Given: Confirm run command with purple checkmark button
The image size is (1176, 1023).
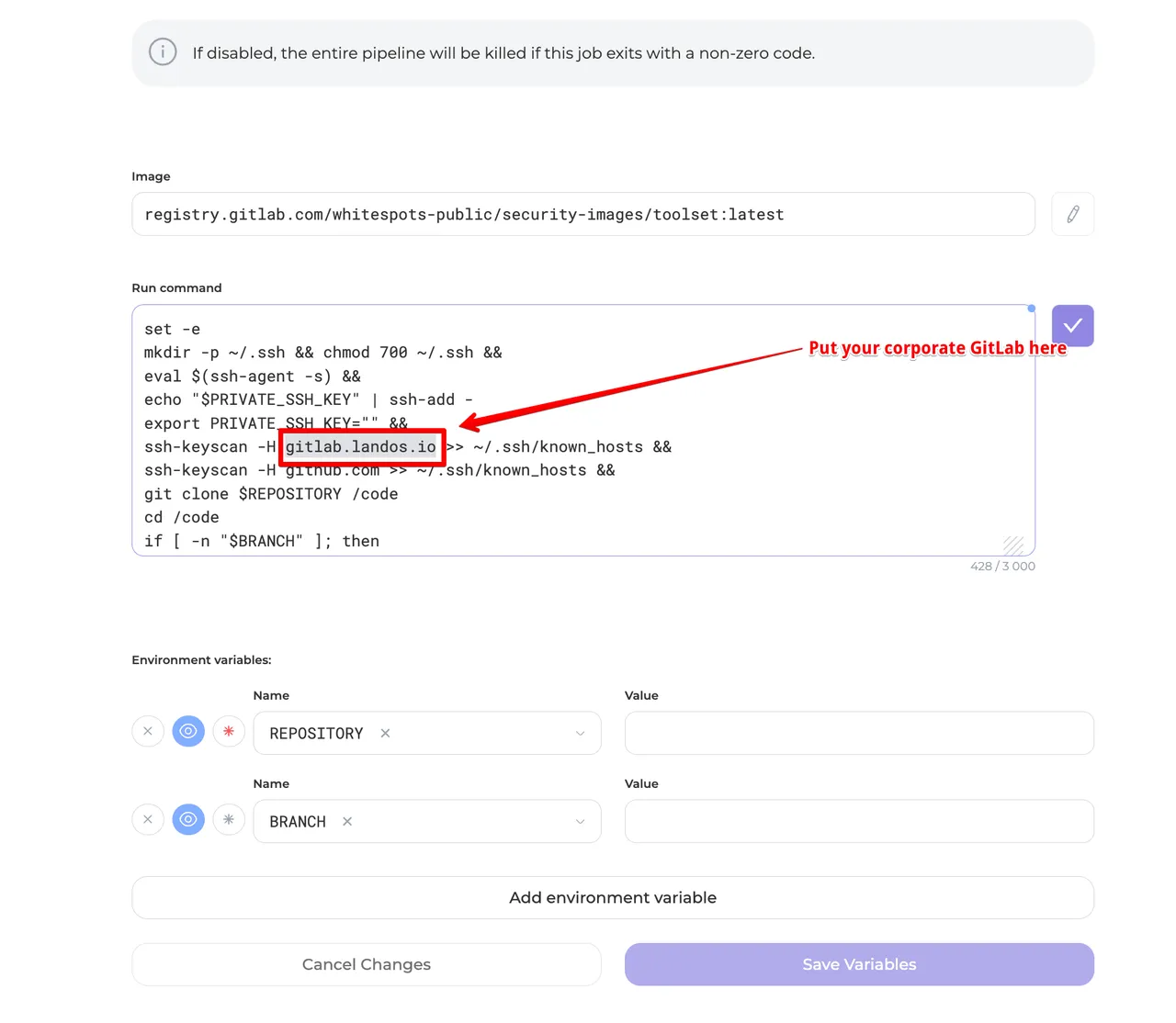Looking at the screenshot, I should [x=1072, y=326].
